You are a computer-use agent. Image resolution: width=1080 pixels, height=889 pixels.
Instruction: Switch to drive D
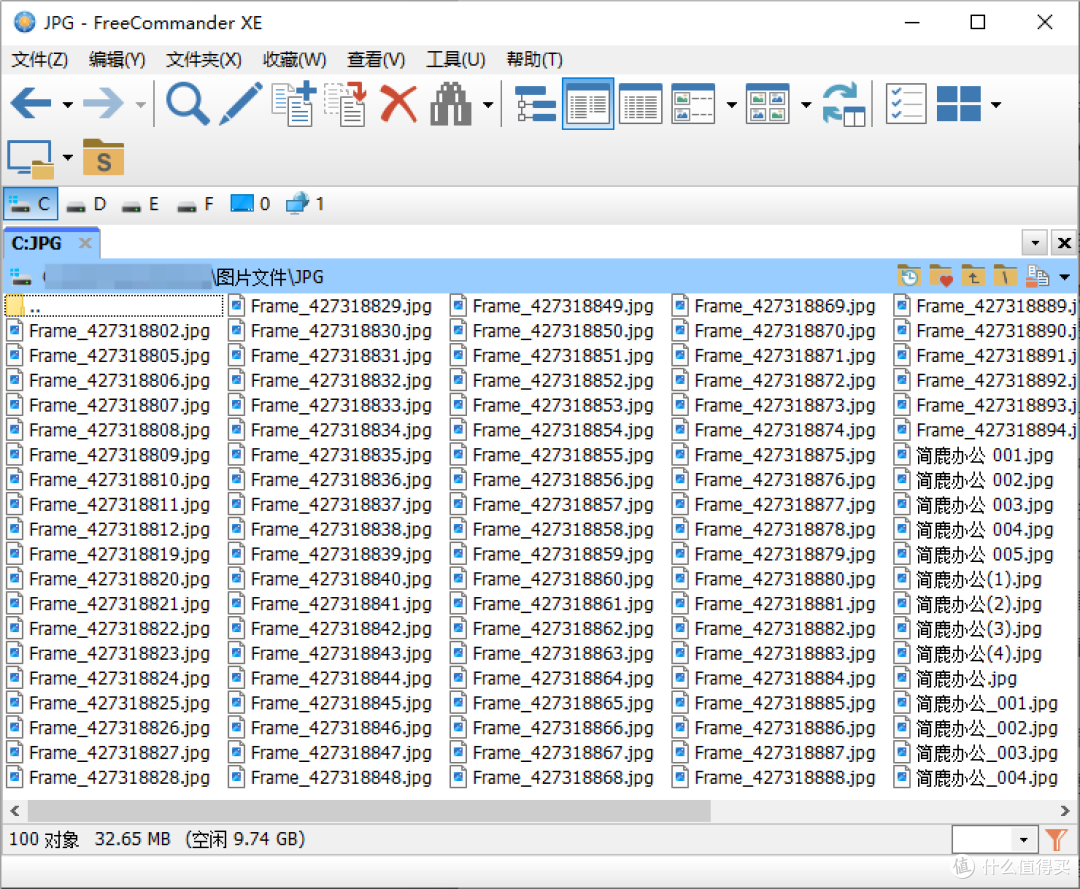coord(86,204)
